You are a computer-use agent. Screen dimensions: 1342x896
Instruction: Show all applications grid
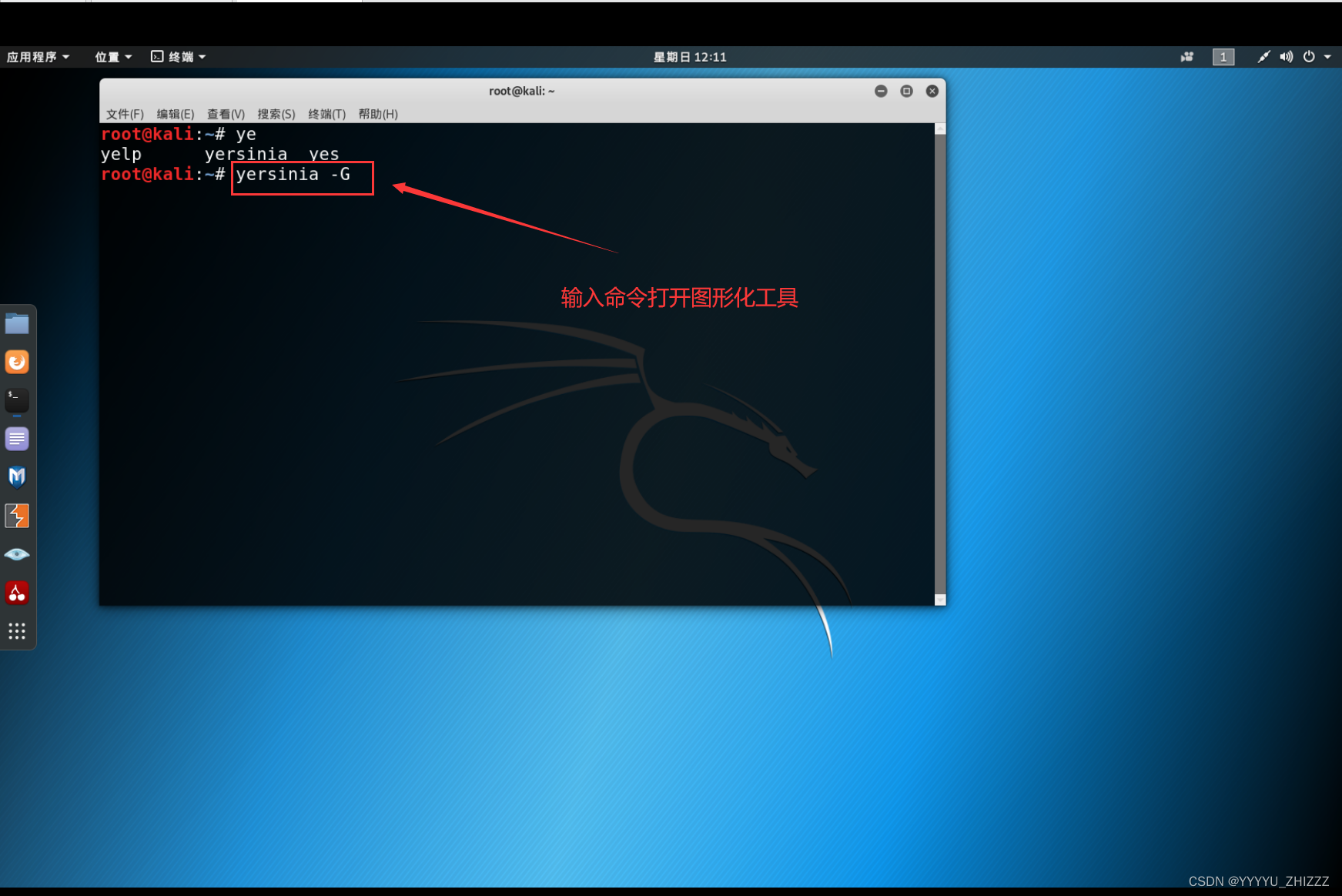click(x=17, y=631)
